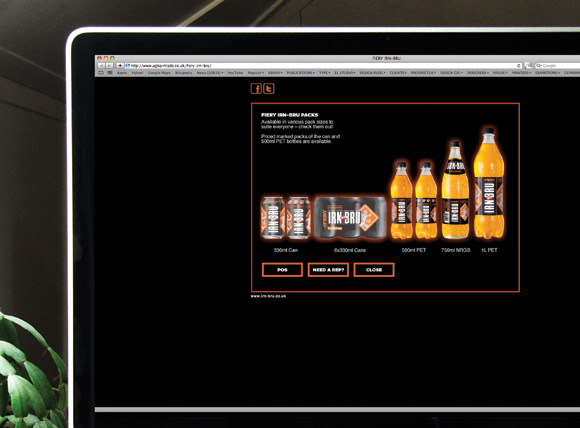Click the green zoom window button
580x428 pixels.
(112, 58)
